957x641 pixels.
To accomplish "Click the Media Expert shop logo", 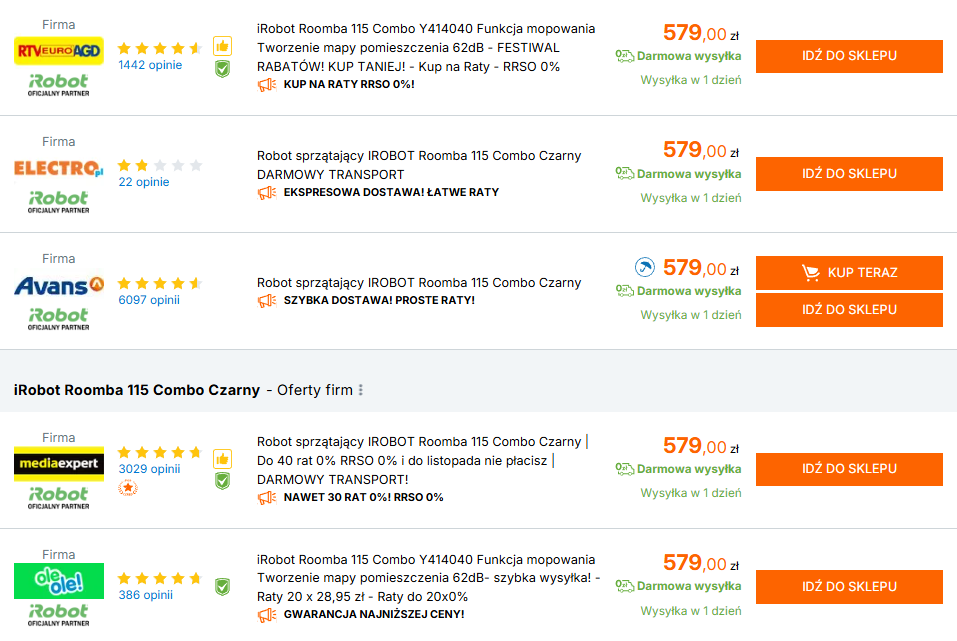I will (59, 464).
